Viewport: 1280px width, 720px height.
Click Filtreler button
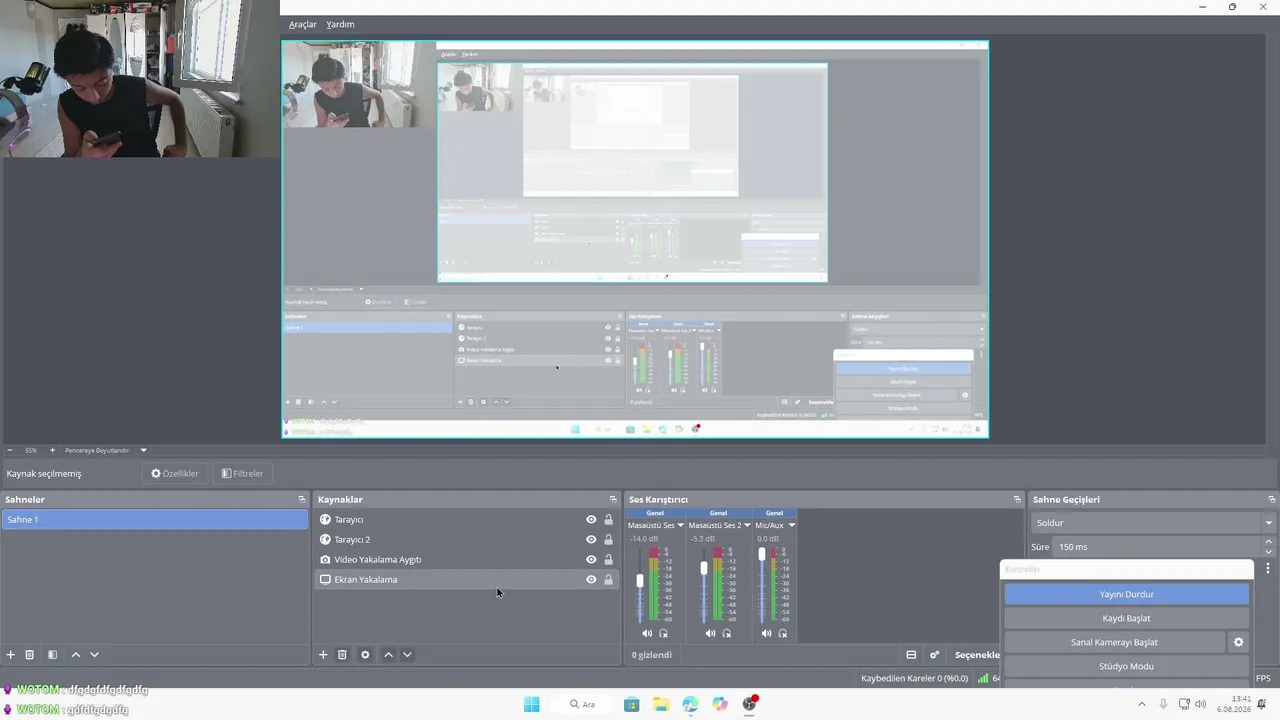[242, 474]
